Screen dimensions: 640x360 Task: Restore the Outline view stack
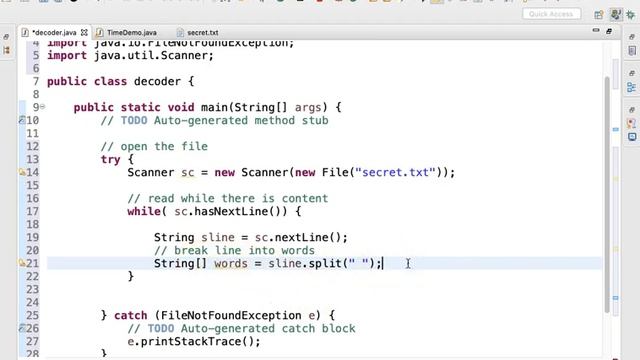632,73
